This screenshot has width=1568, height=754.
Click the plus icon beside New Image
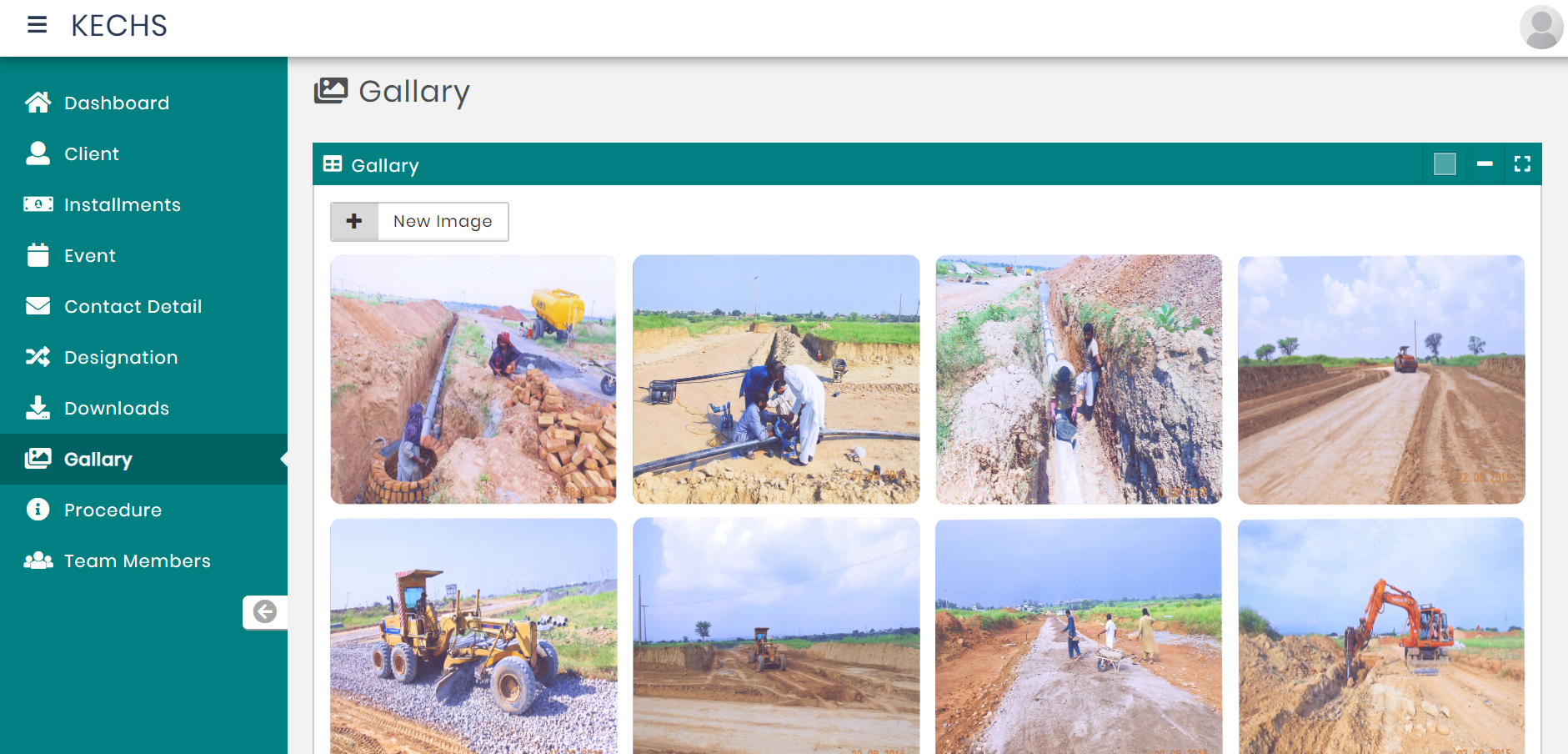tap(354, 222)
